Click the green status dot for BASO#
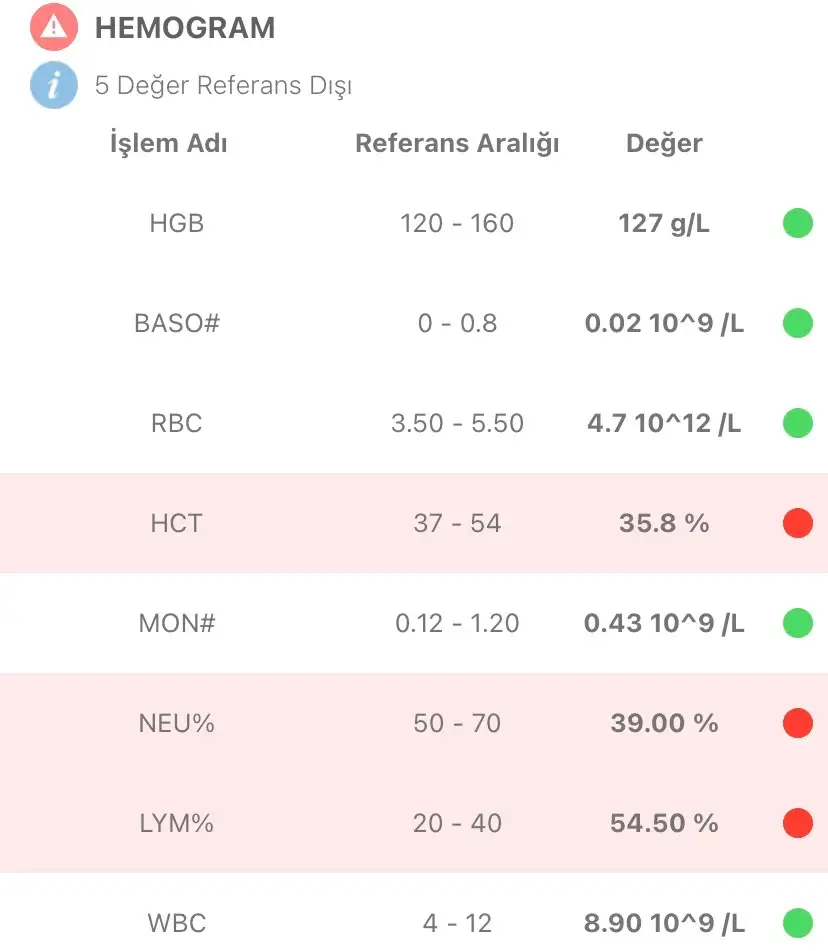828x951 pixels. (x=797, y=323)
